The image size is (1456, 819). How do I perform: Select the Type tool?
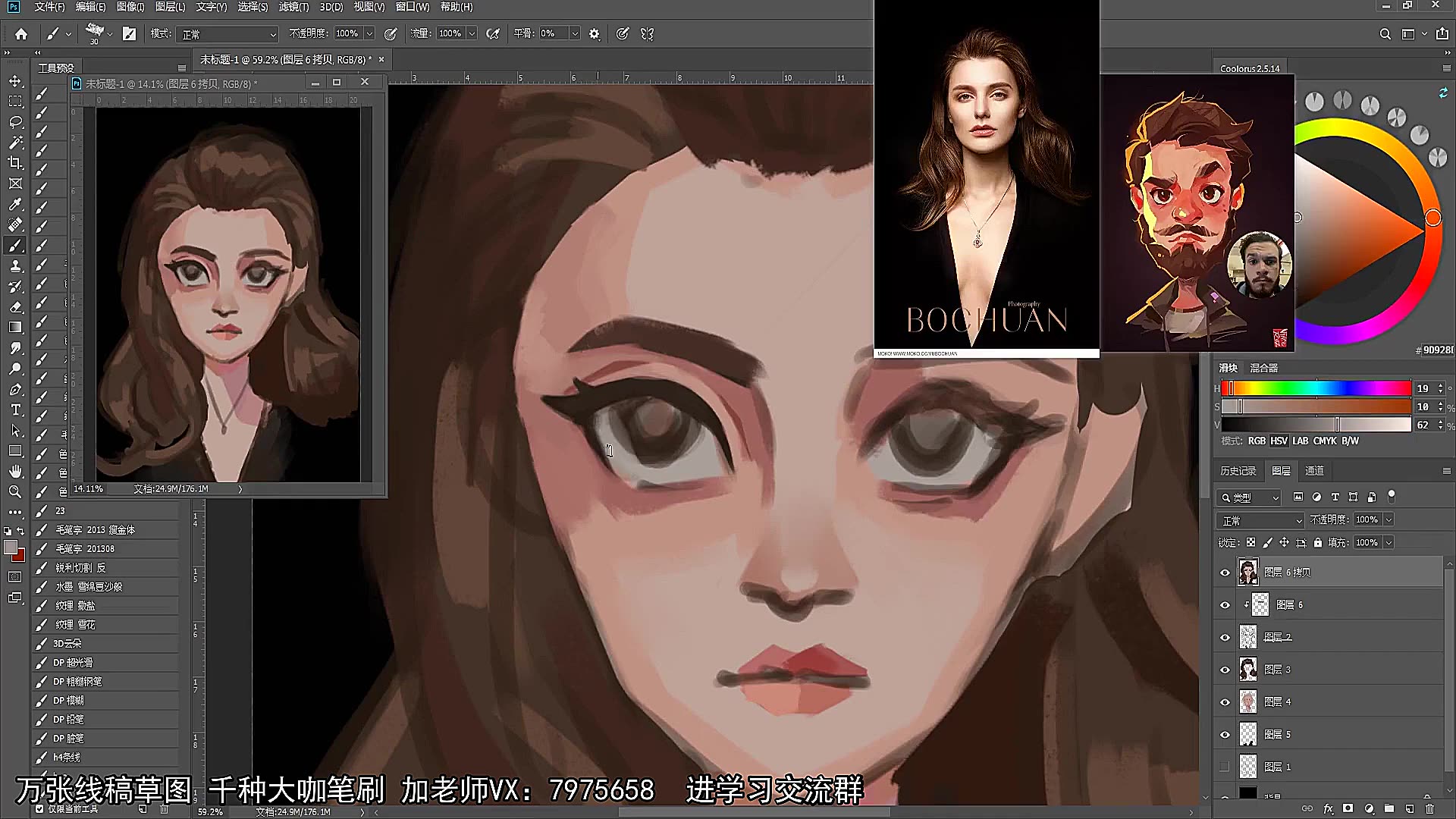[15, 409]
